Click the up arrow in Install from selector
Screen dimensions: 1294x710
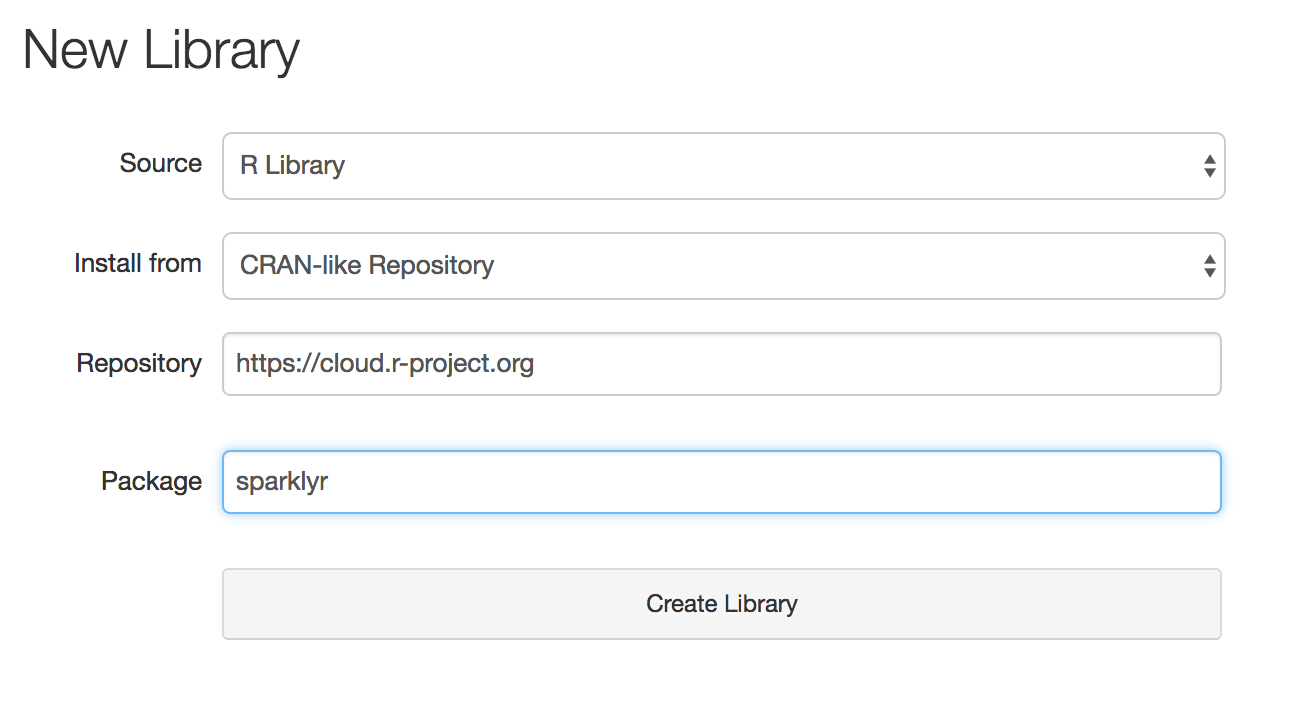coord(1209,259)
